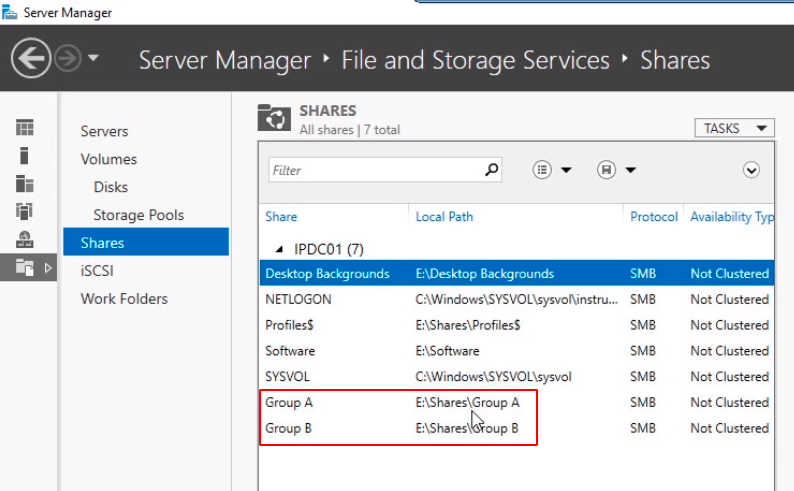
Task: Expand the filter options chevron
Action: click(751, 170)
